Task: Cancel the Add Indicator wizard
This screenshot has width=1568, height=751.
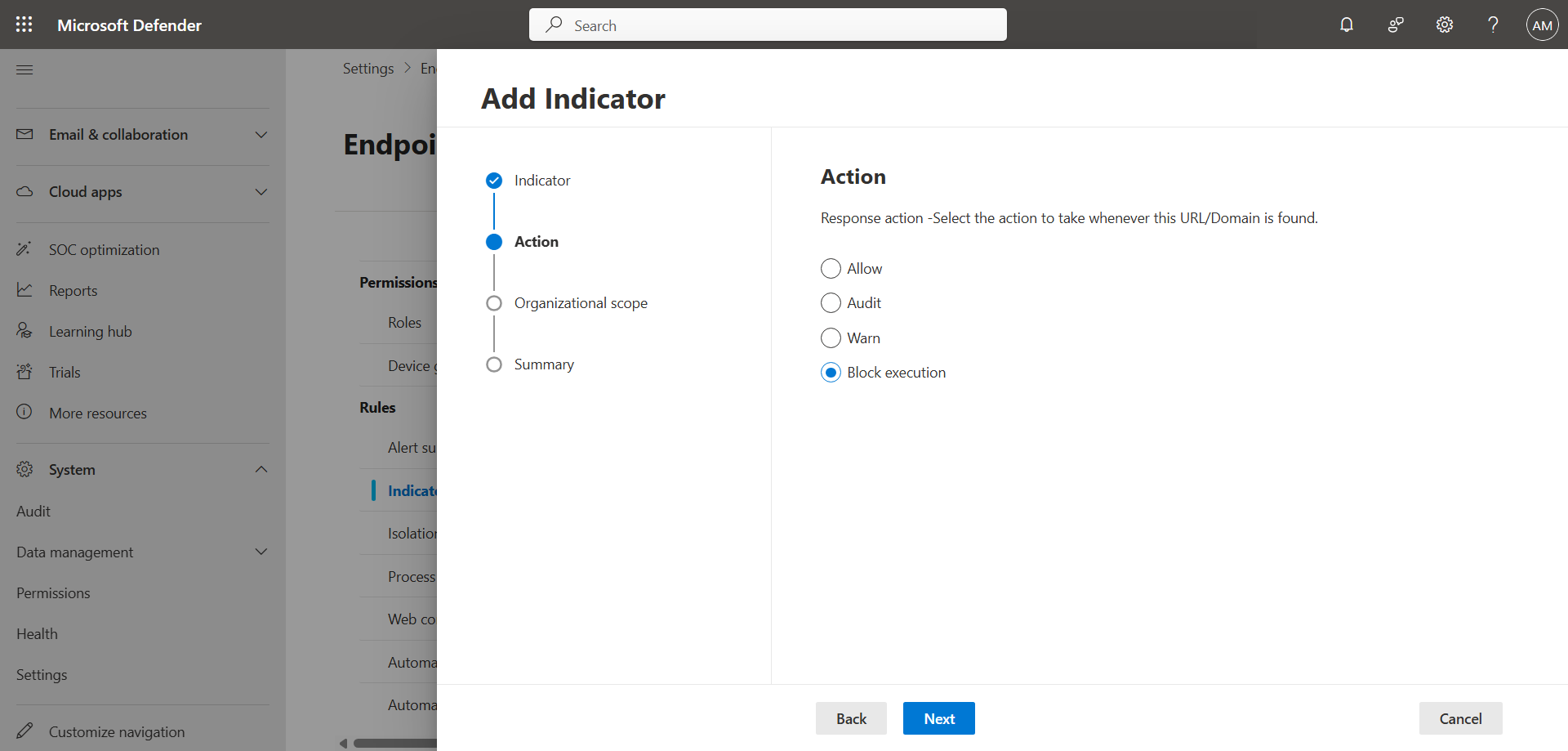Action: coord(1459,718)
